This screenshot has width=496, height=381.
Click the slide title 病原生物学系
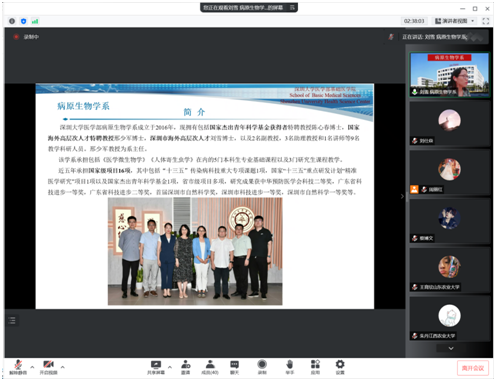83,106
